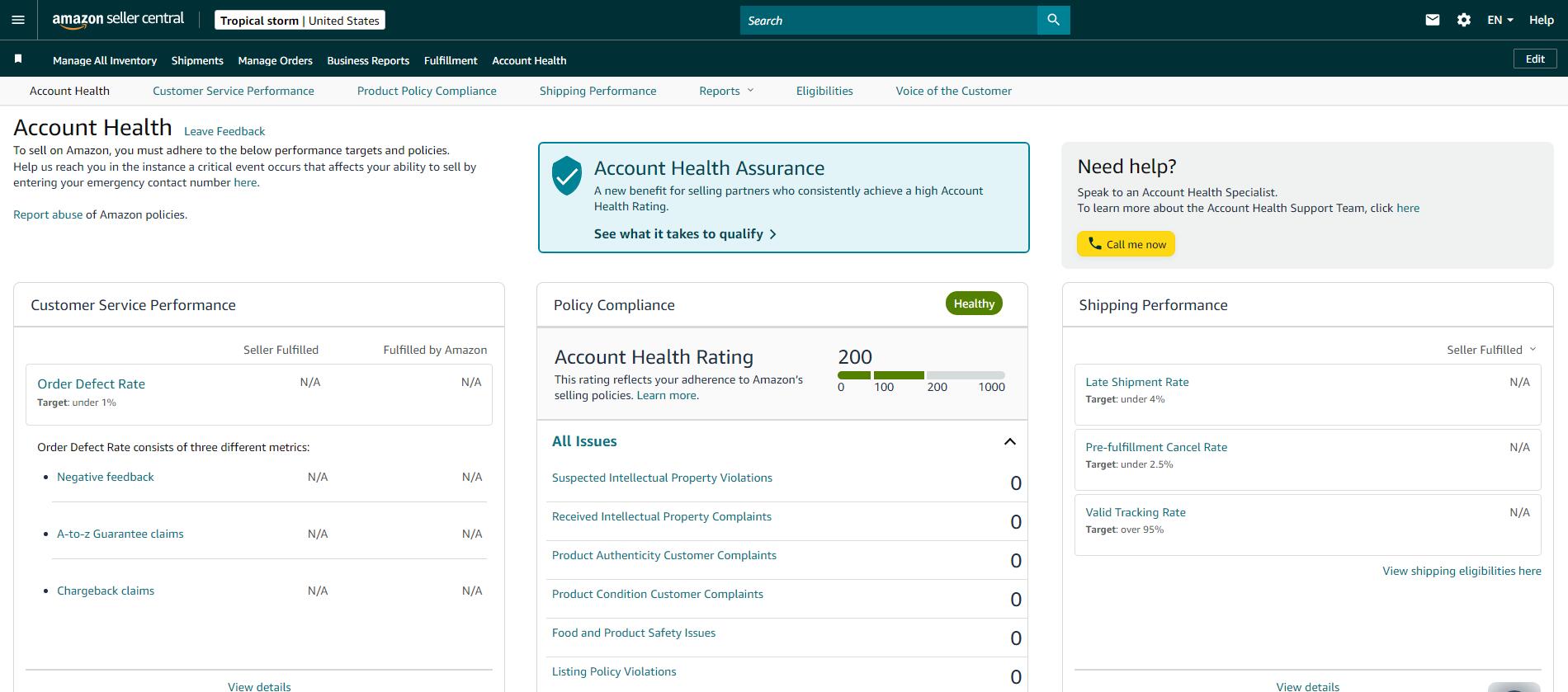Click the Report abuse link
The width and height of the screenshot is (1568, 692).
point(48,214)
